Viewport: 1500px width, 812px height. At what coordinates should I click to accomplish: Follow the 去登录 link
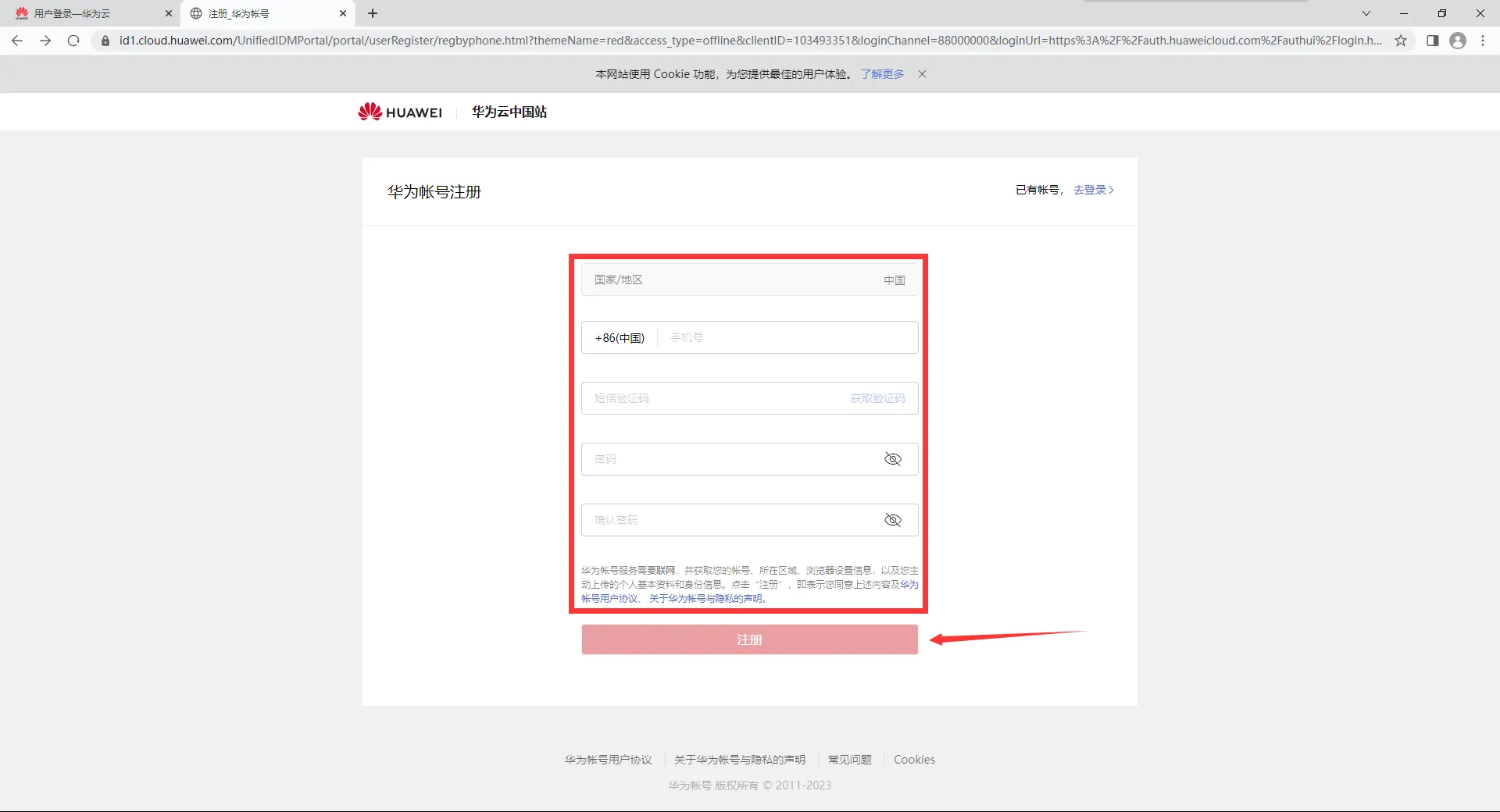click(1094, 190)
